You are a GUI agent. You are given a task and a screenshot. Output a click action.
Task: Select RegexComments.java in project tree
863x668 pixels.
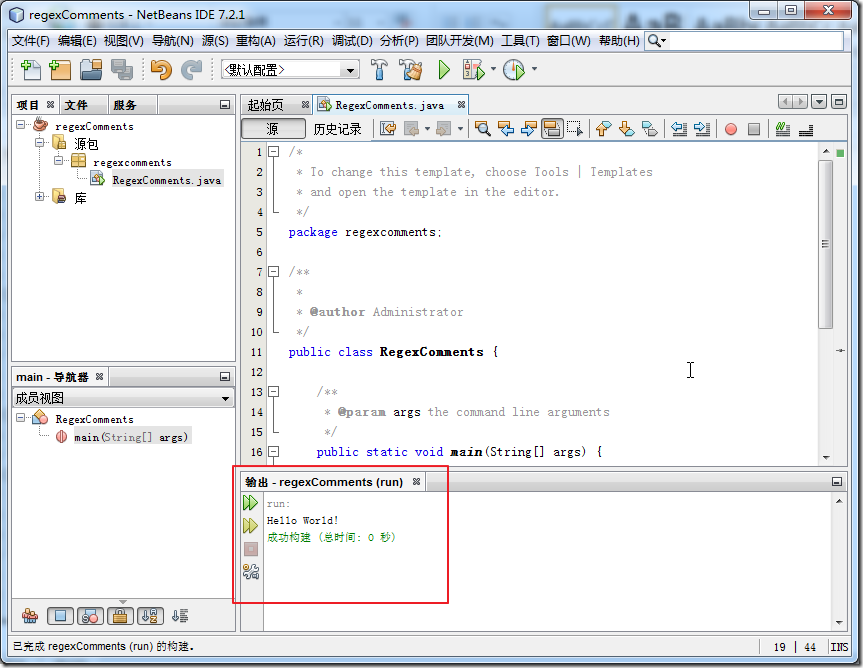[167, 180]
